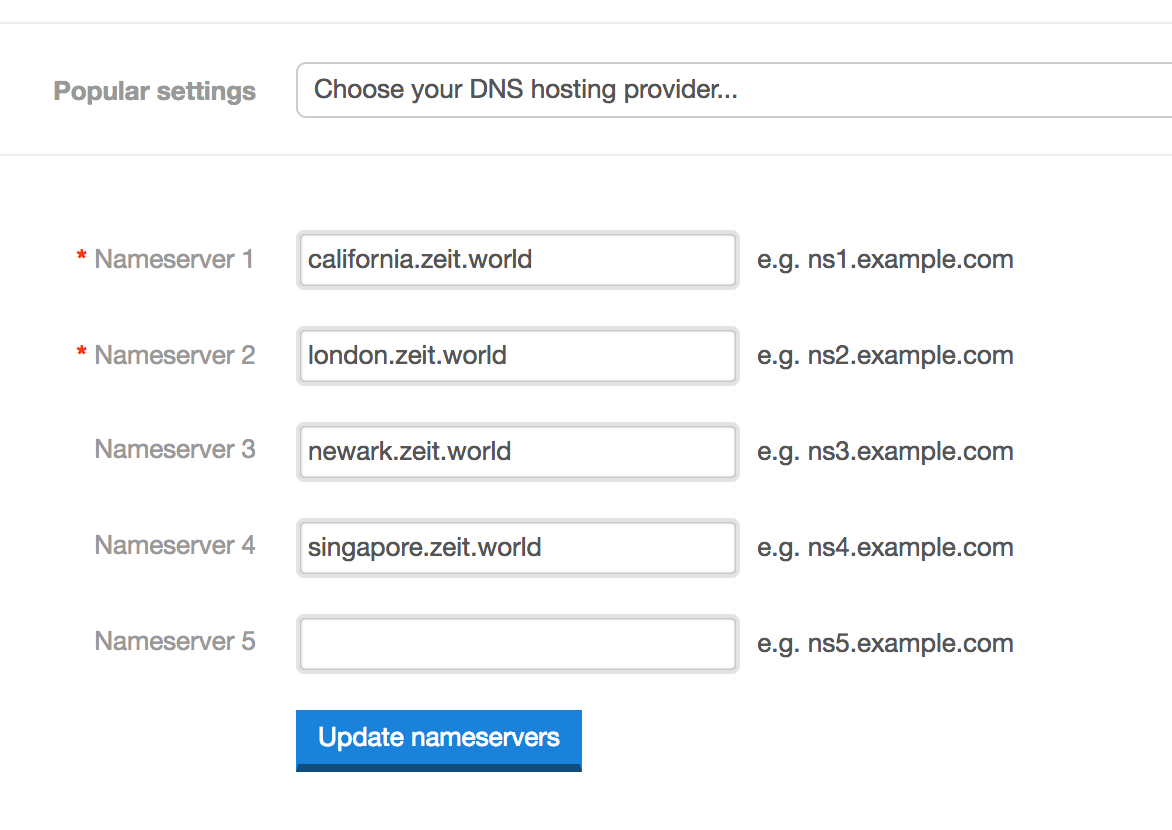Select the newark.zeit.world input field
This screenshot has height=830, width=1172.
click(517, 452)
